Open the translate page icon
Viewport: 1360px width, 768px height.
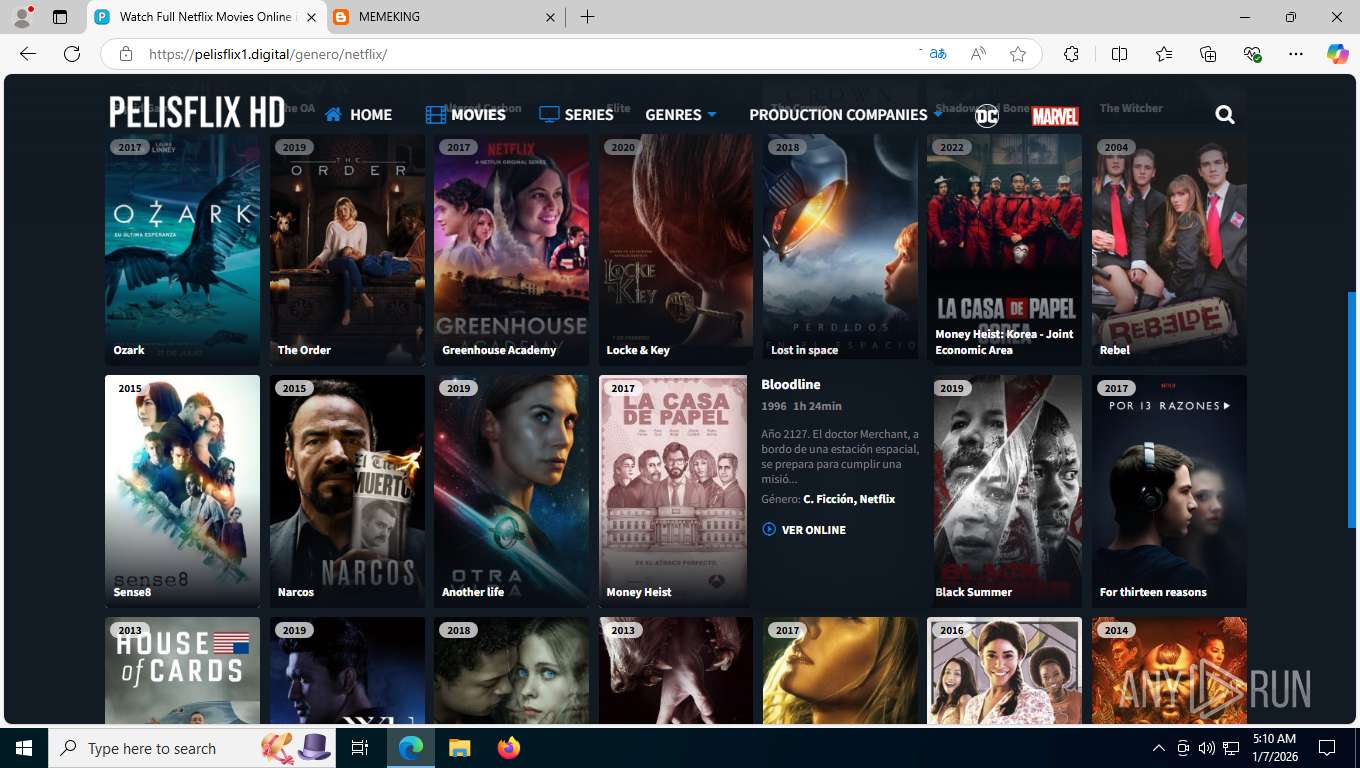[937, 54]
